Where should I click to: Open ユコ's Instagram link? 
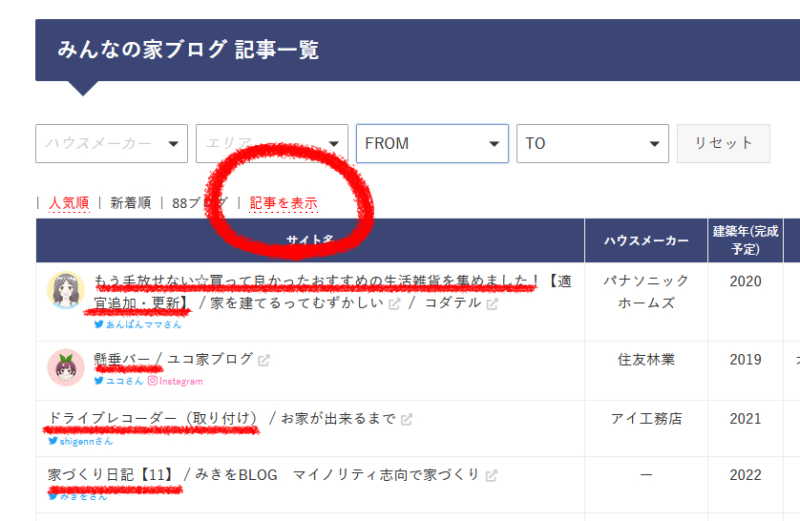point(176,381)
